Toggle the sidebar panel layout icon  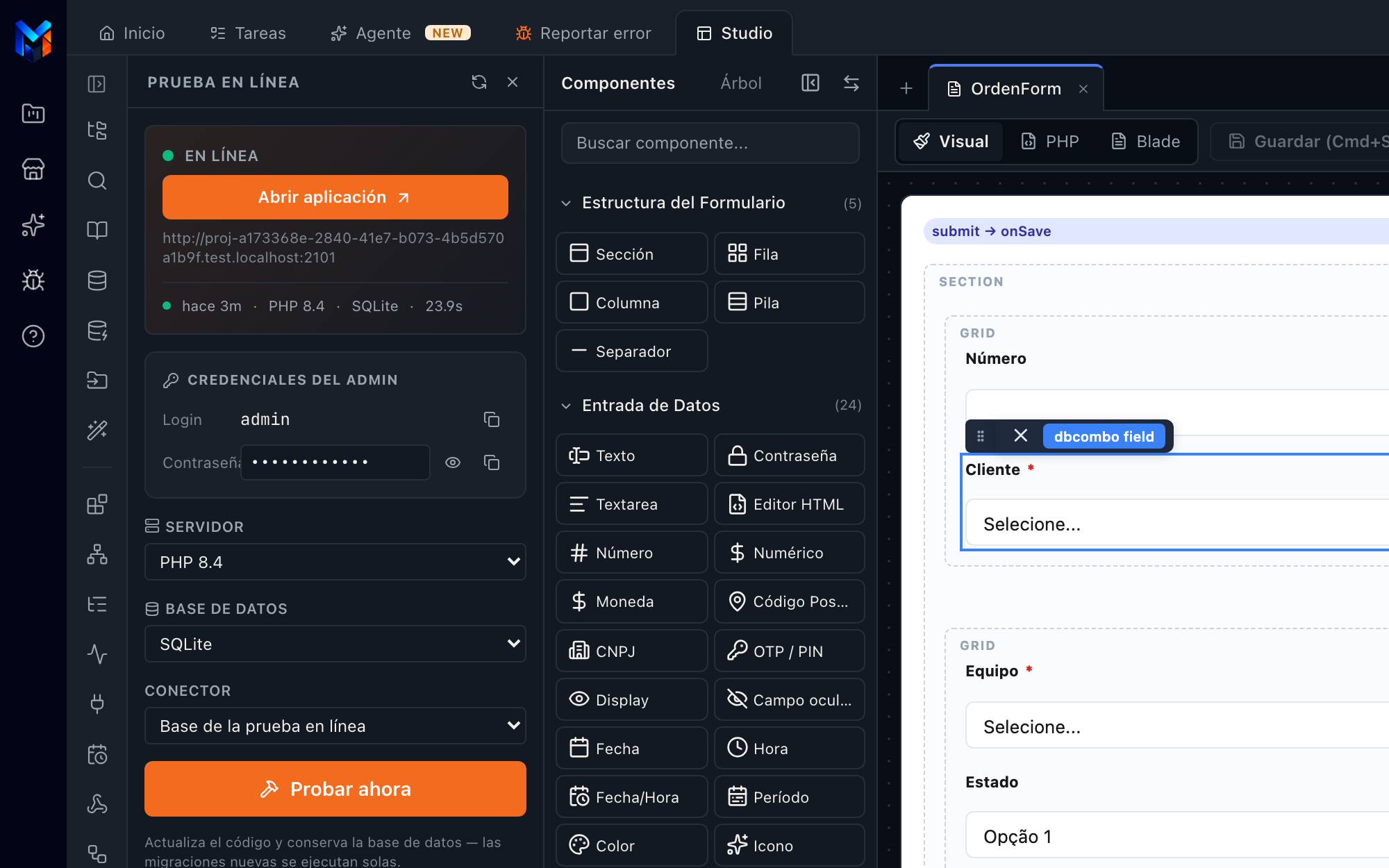(97, 84)
